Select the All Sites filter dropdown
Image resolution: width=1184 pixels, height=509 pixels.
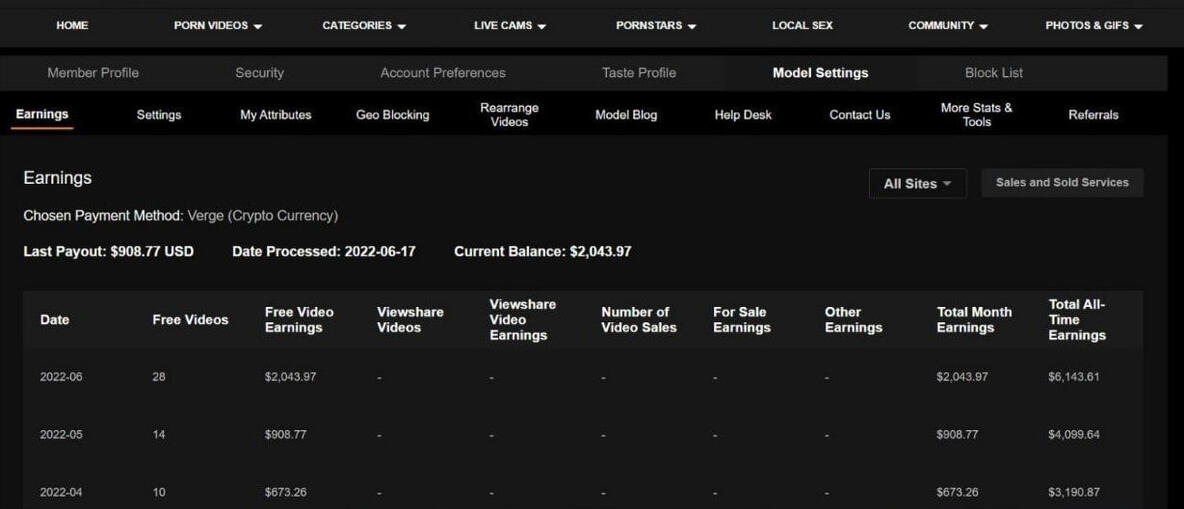[917, 184]
